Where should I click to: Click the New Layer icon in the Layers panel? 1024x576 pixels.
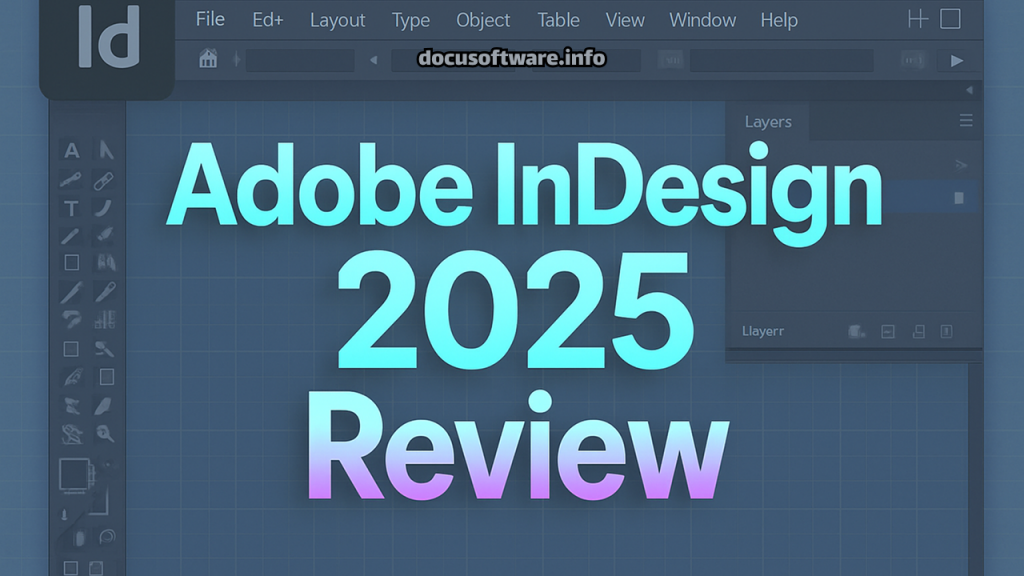pos(919,331)
